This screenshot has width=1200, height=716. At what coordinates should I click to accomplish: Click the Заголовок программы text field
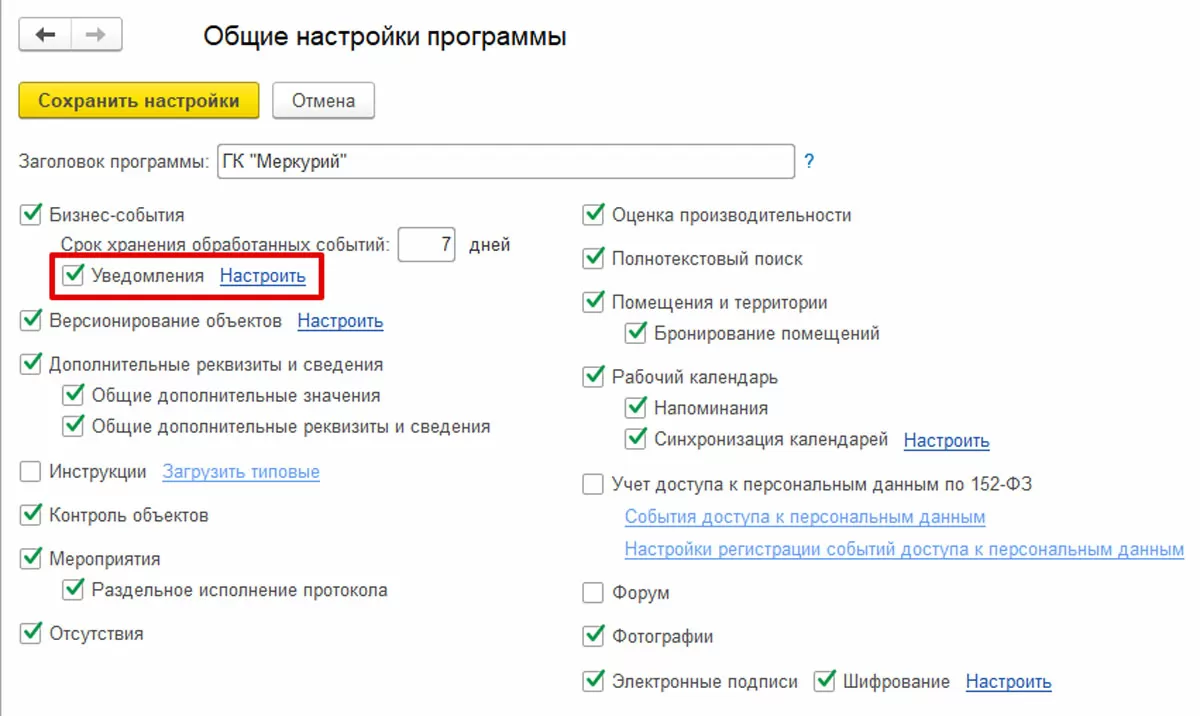point(505,161)
